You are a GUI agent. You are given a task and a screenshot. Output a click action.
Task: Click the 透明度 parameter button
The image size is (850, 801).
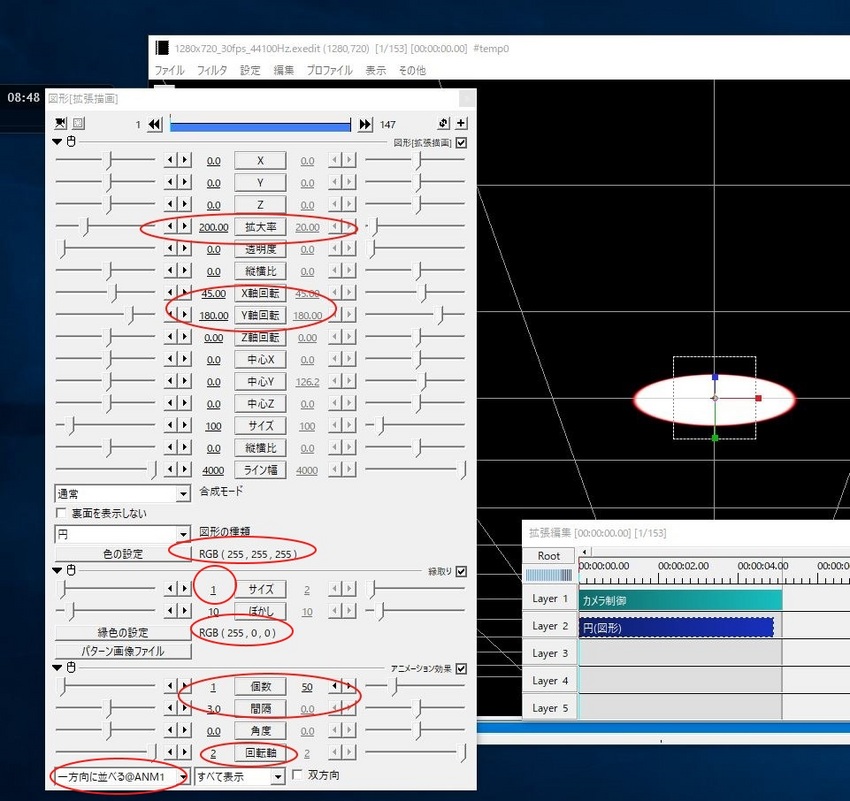260,249
